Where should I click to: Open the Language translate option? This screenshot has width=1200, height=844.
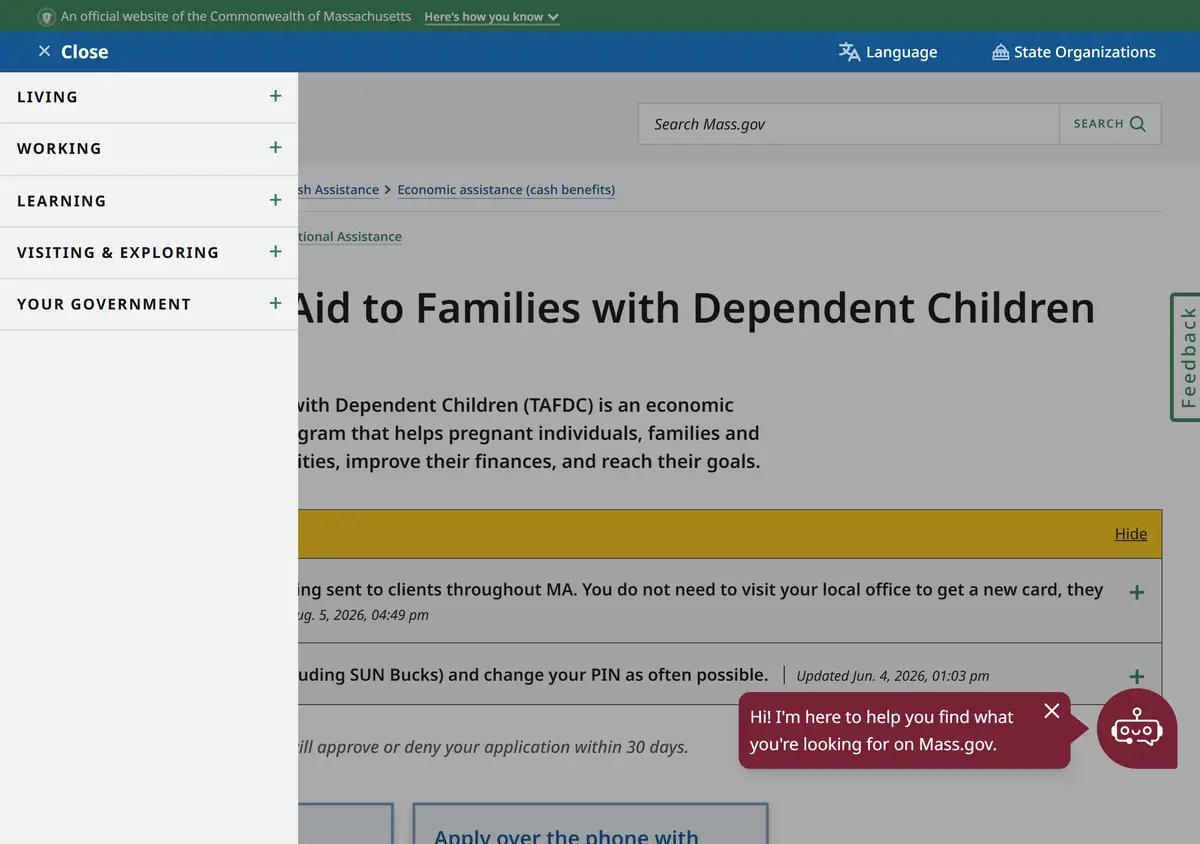point(888,52)
